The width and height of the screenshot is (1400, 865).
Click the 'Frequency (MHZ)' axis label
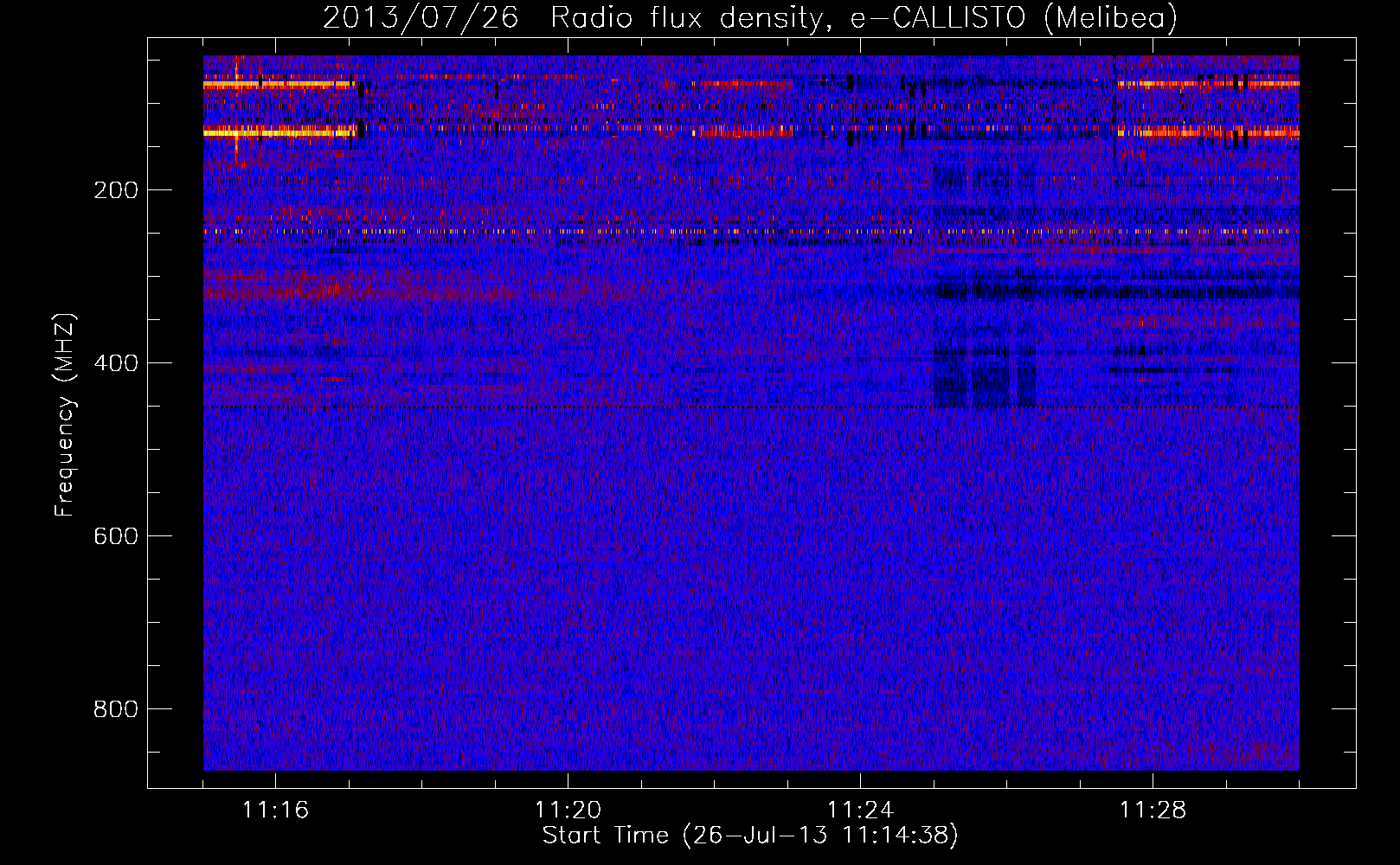[x=65, y=415]
